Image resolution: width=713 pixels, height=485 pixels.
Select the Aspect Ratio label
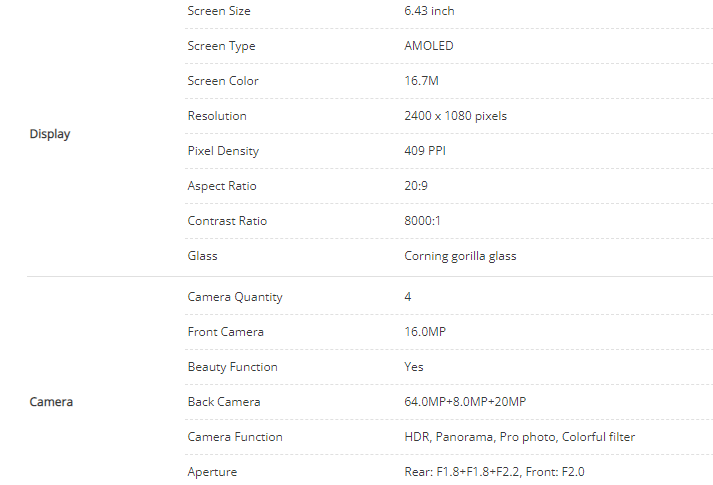(222, 186)
